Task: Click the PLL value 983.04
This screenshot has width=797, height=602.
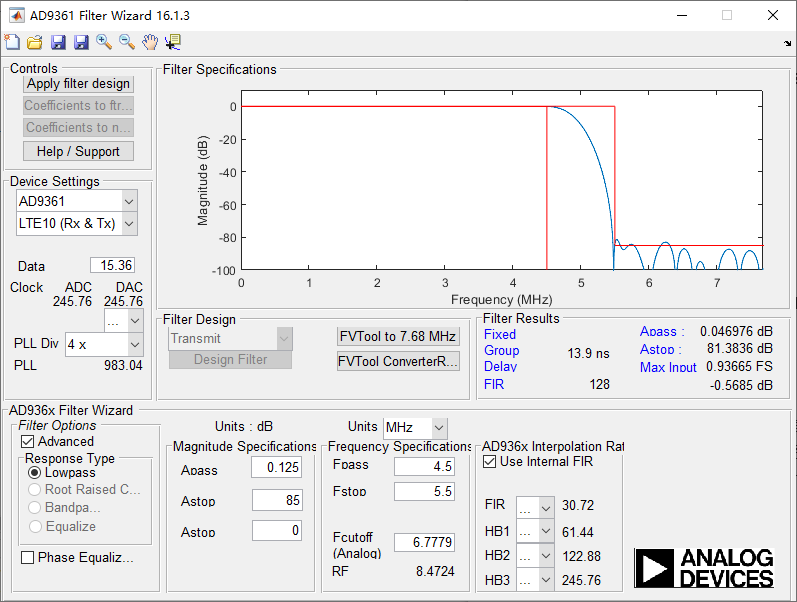Action: tap(123, 366)
